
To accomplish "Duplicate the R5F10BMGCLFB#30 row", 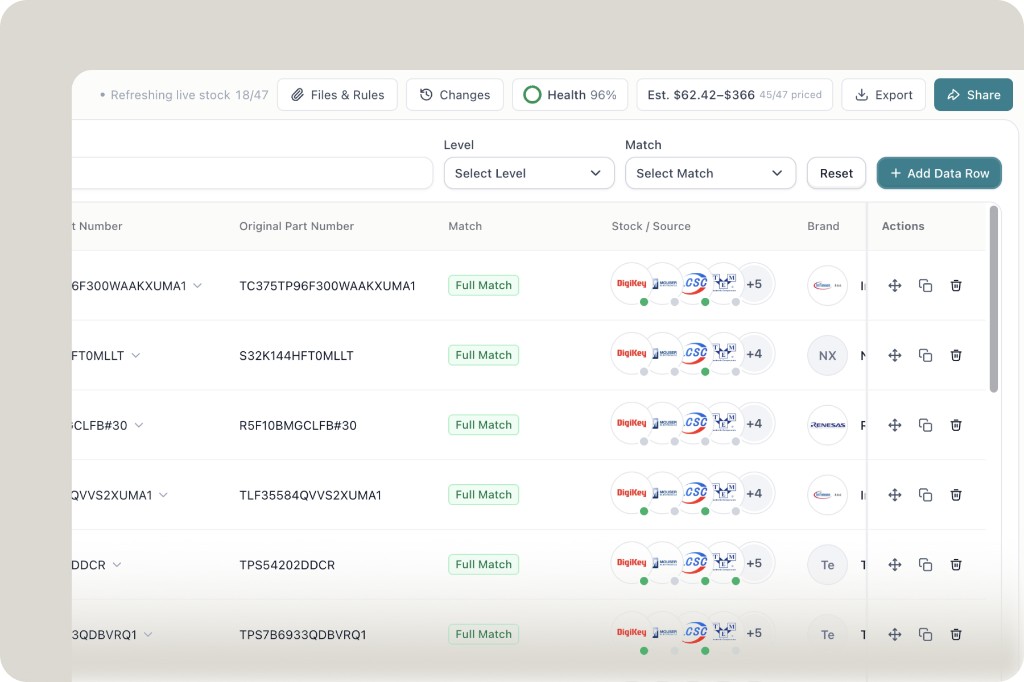I will [x=925, y=425].
